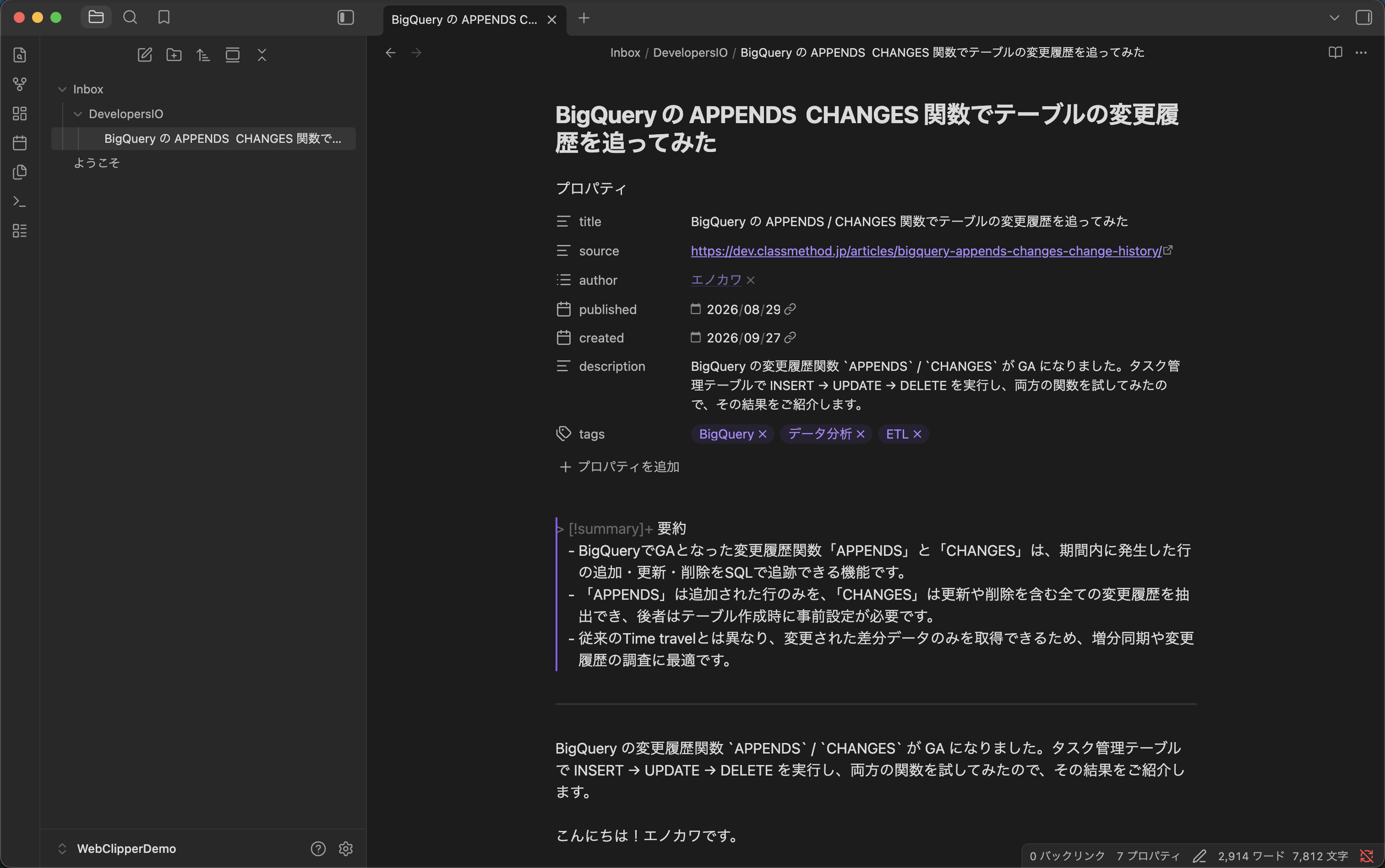Click the author property list icon
1385x868 pixels.
[563, 280]
